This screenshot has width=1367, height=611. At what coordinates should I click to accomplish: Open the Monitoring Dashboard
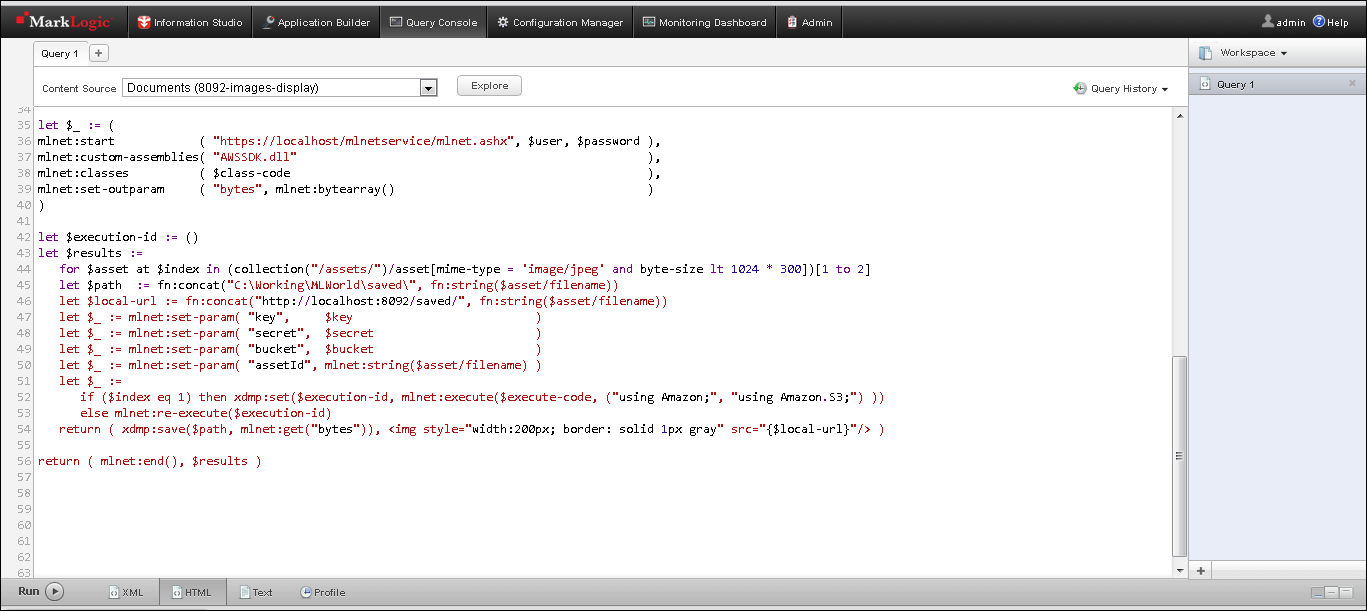(x=704, y=21)
